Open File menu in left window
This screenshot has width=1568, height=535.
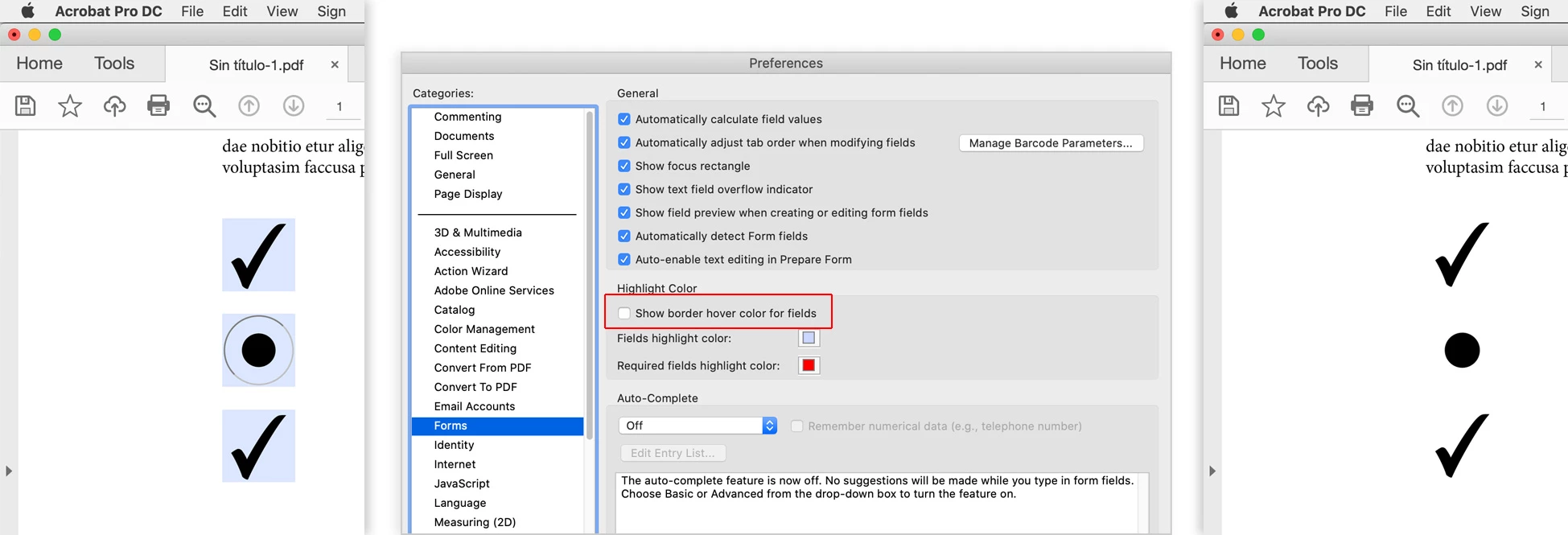tap(192, 11)
